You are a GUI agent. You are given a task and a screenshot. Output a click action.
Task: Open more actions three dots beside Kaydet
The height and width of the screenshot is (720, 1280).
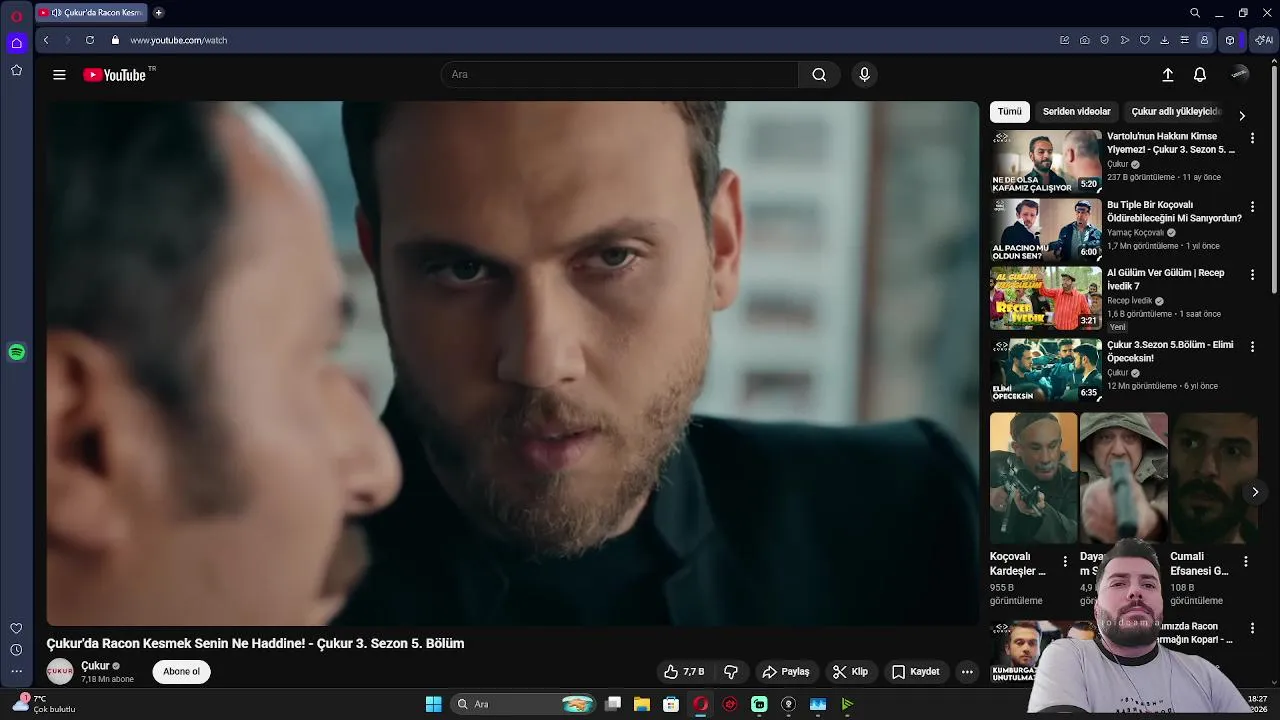coord(967,672)
